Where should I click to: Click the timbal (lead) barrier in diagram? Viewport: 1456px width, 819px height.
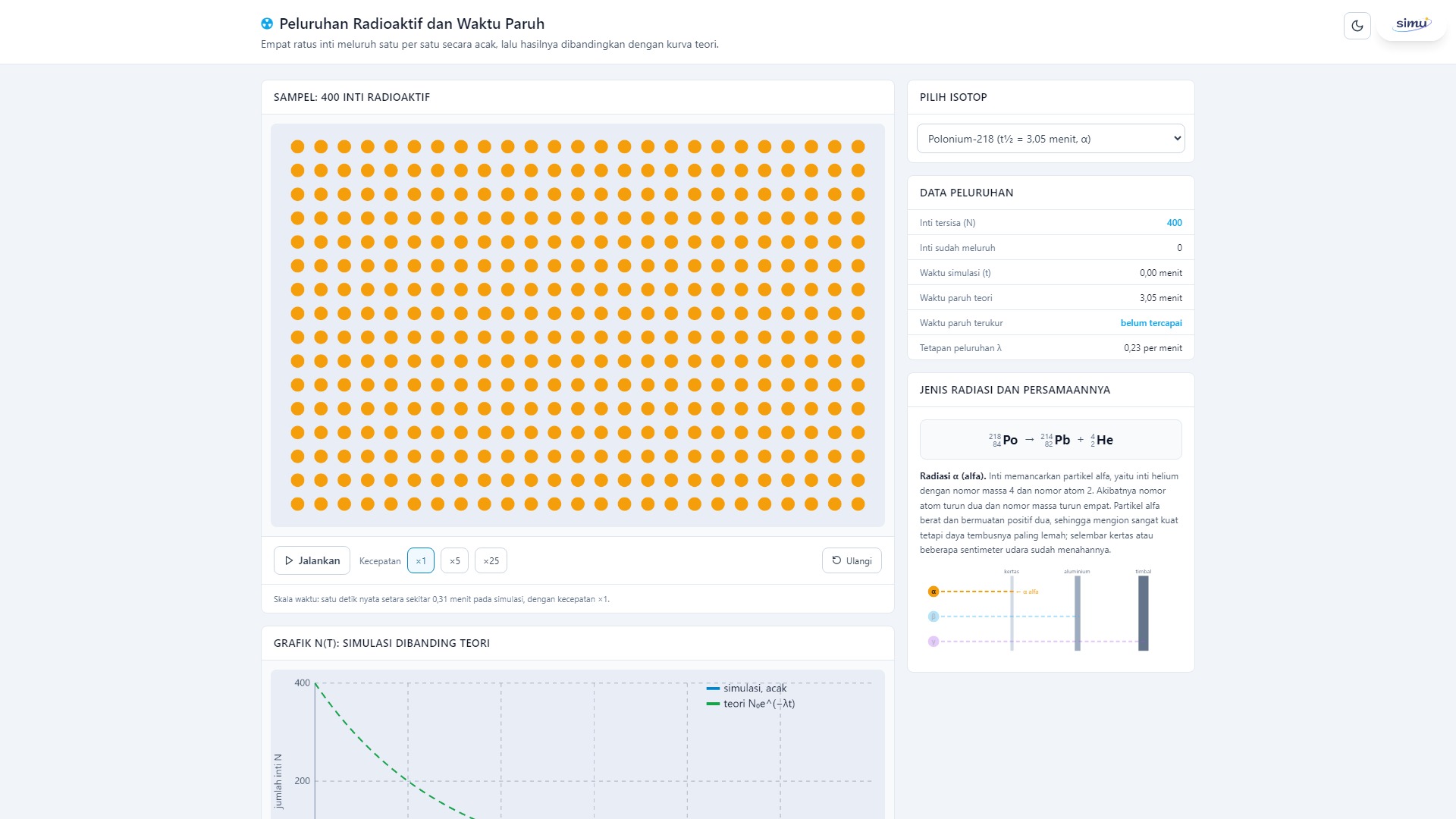1143,613
